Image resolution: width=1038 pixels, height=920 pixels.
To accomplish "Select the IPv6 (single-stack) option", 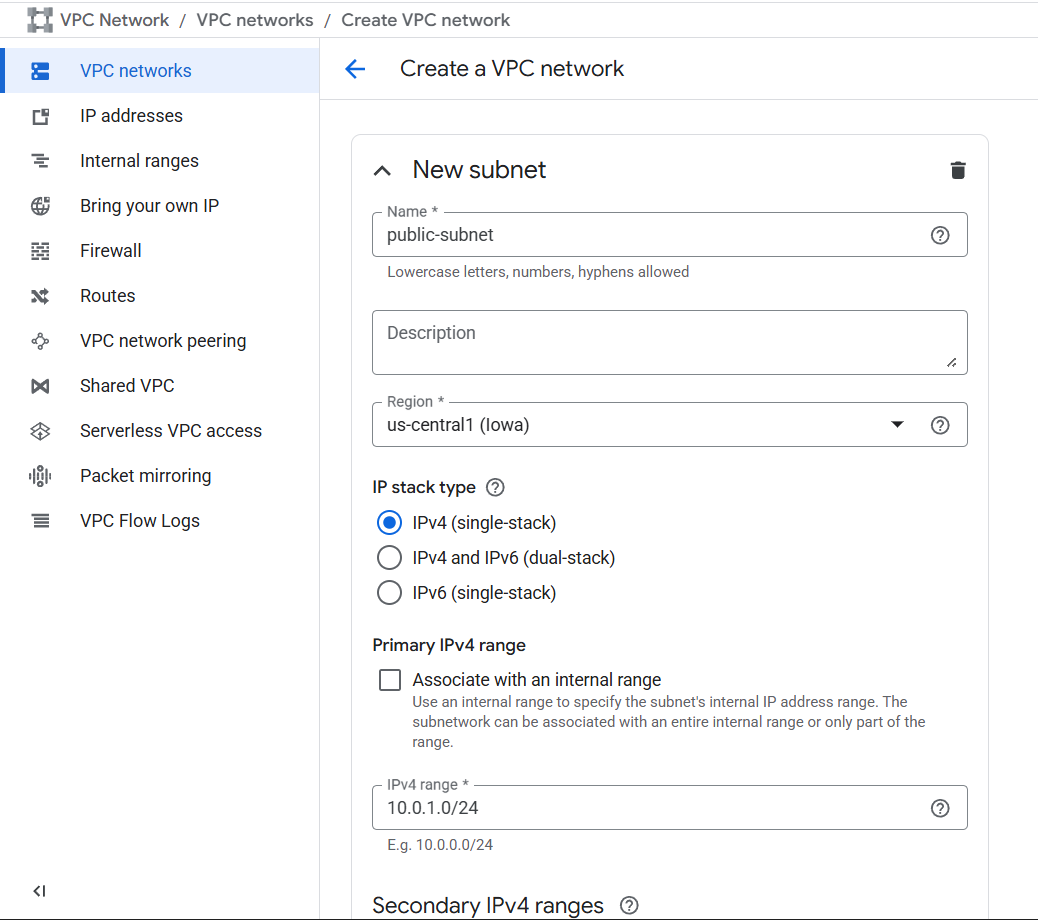I will [389, 593].
